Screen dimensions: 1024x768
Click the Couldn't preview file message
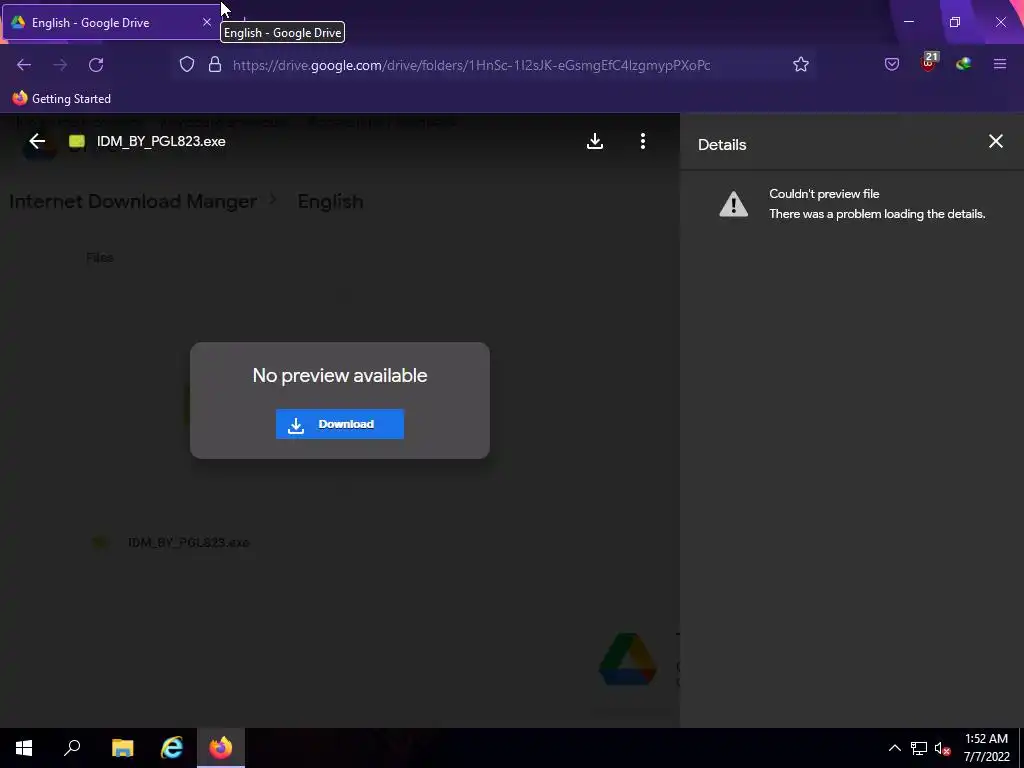[824, 193]
